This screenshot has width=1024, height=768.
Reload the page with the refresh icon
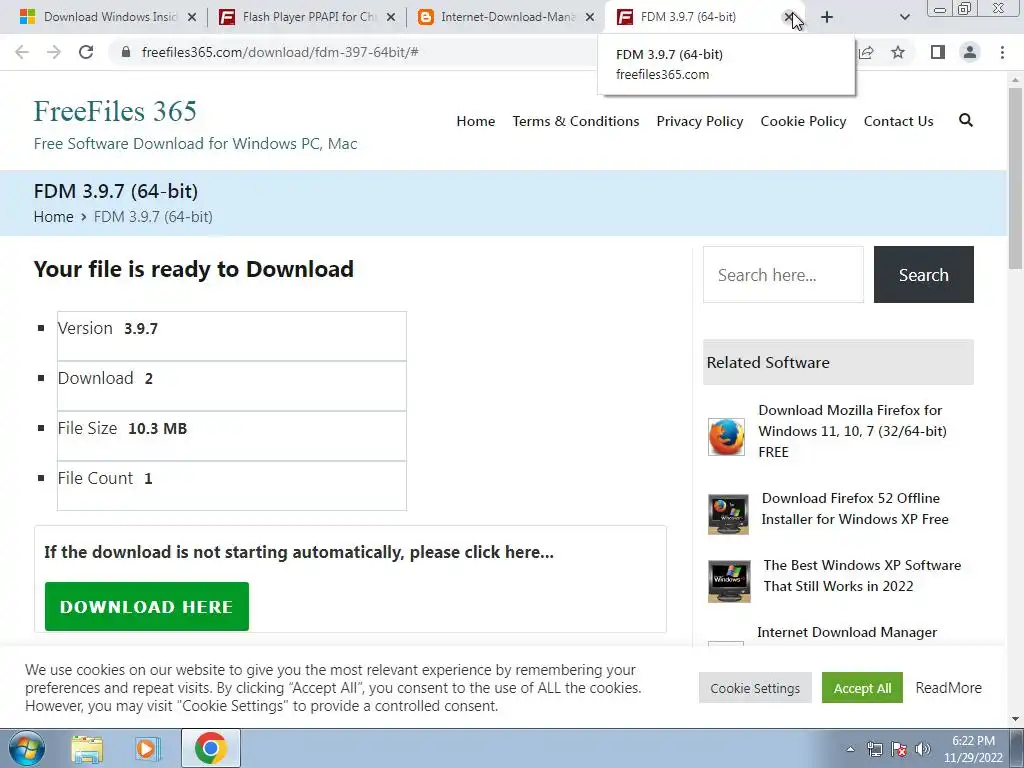[x=86, y=52]
